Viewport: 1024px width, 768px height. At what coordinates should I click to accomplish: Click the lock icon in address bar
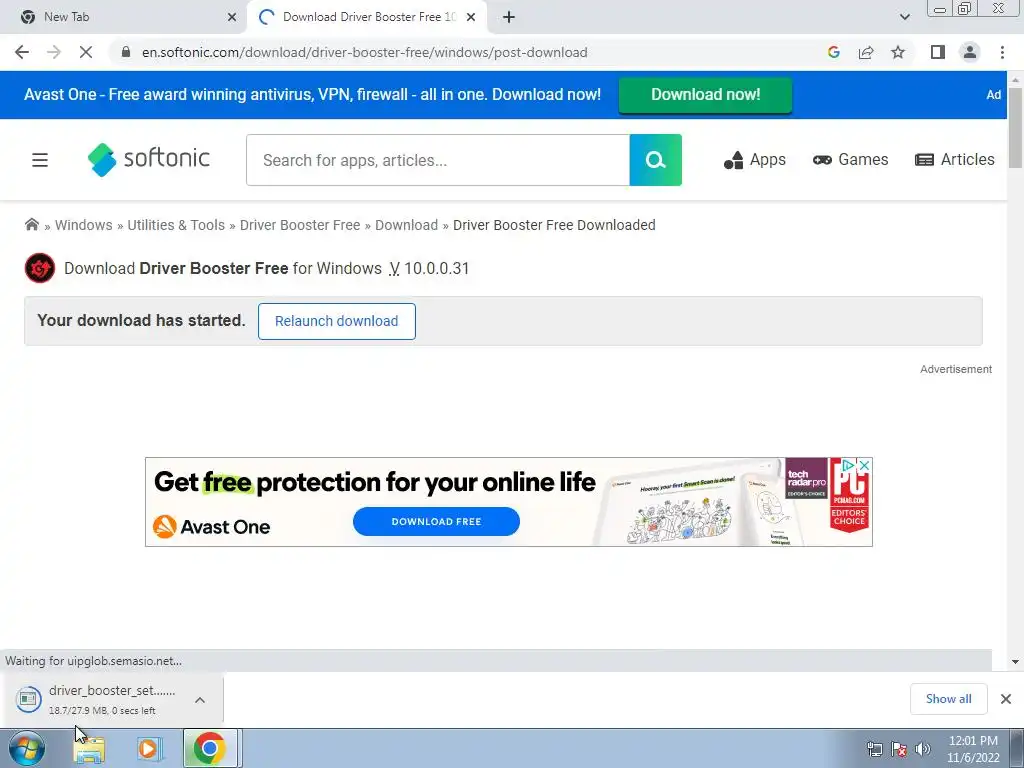tap(126, 52)
